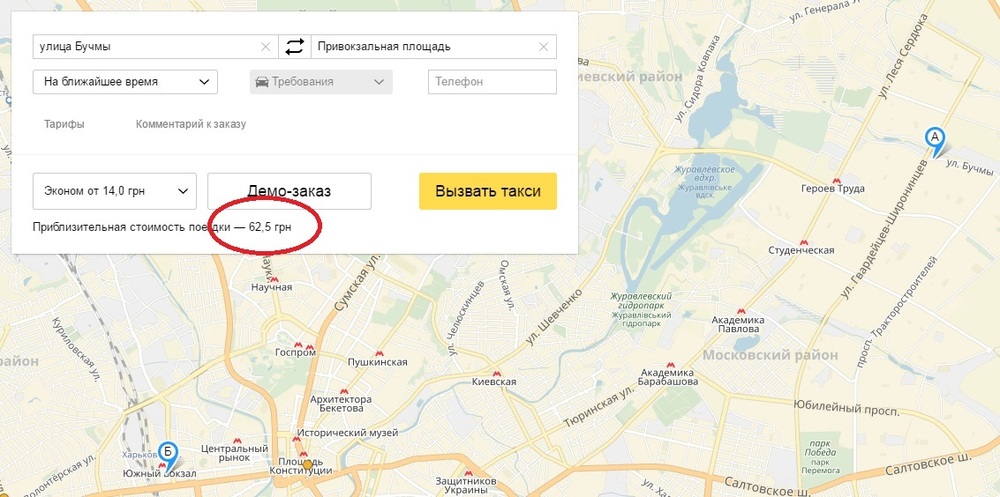Open the На ближайшее время time dropdown
Screen dimensions: 1000x497
click(125, 82)
